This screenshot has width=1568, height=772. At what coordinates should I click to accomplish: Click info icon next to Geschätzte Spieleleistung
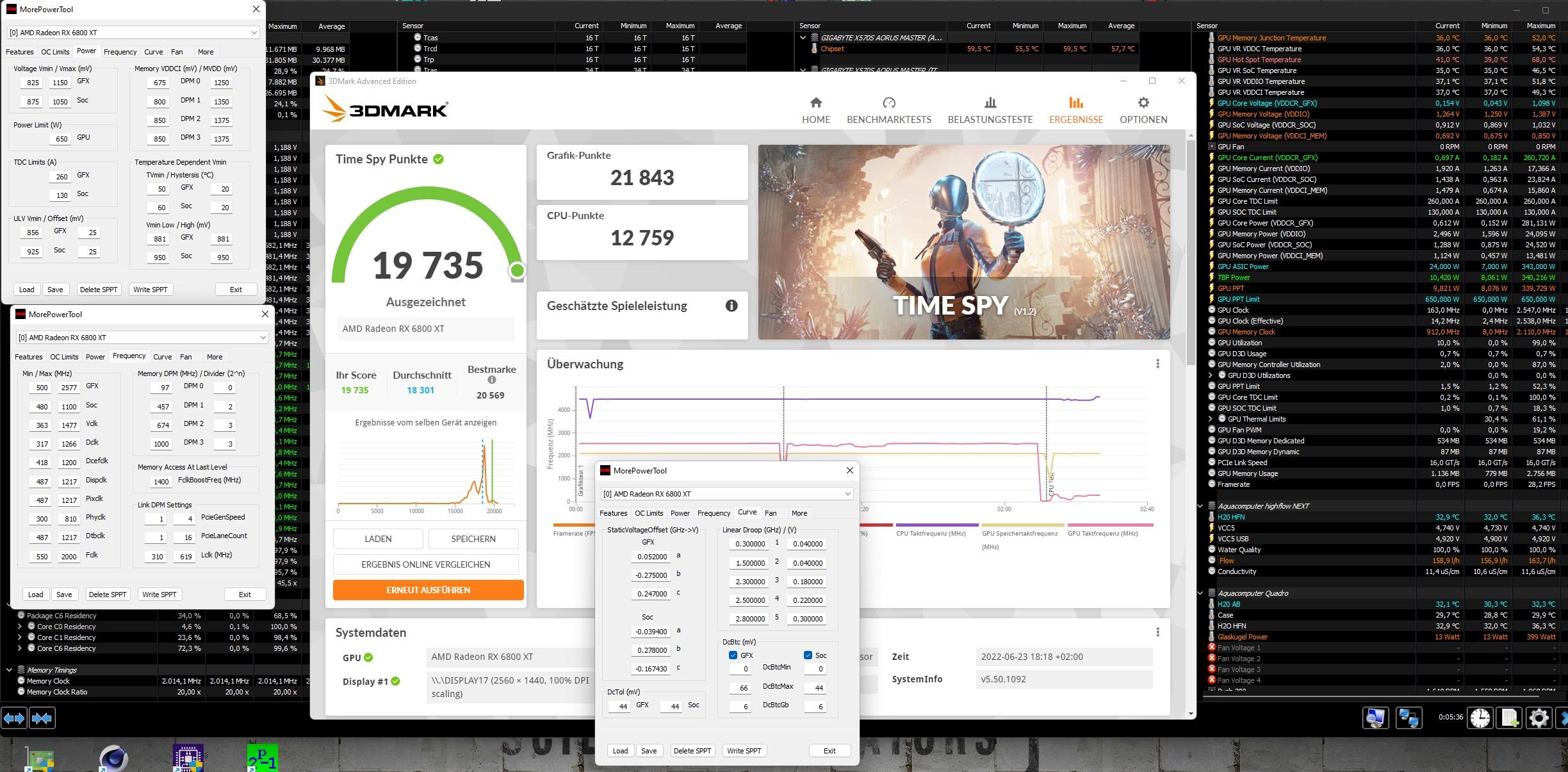pyautogui.click(x=731, y=306)
